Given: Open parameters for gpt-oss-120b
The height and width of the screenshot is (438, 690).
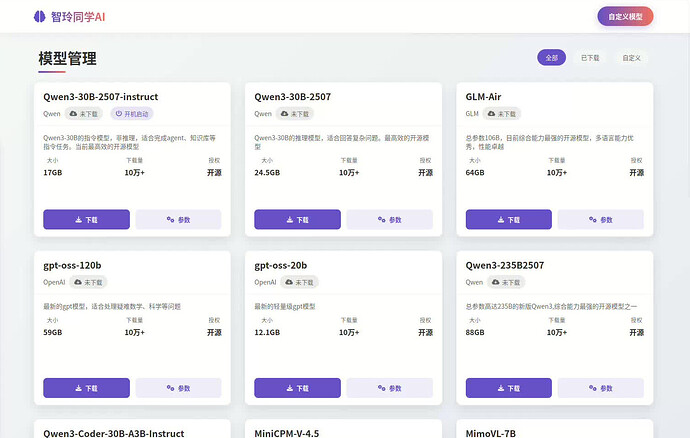Looking at the screenshot, I should tap(178, 388).
